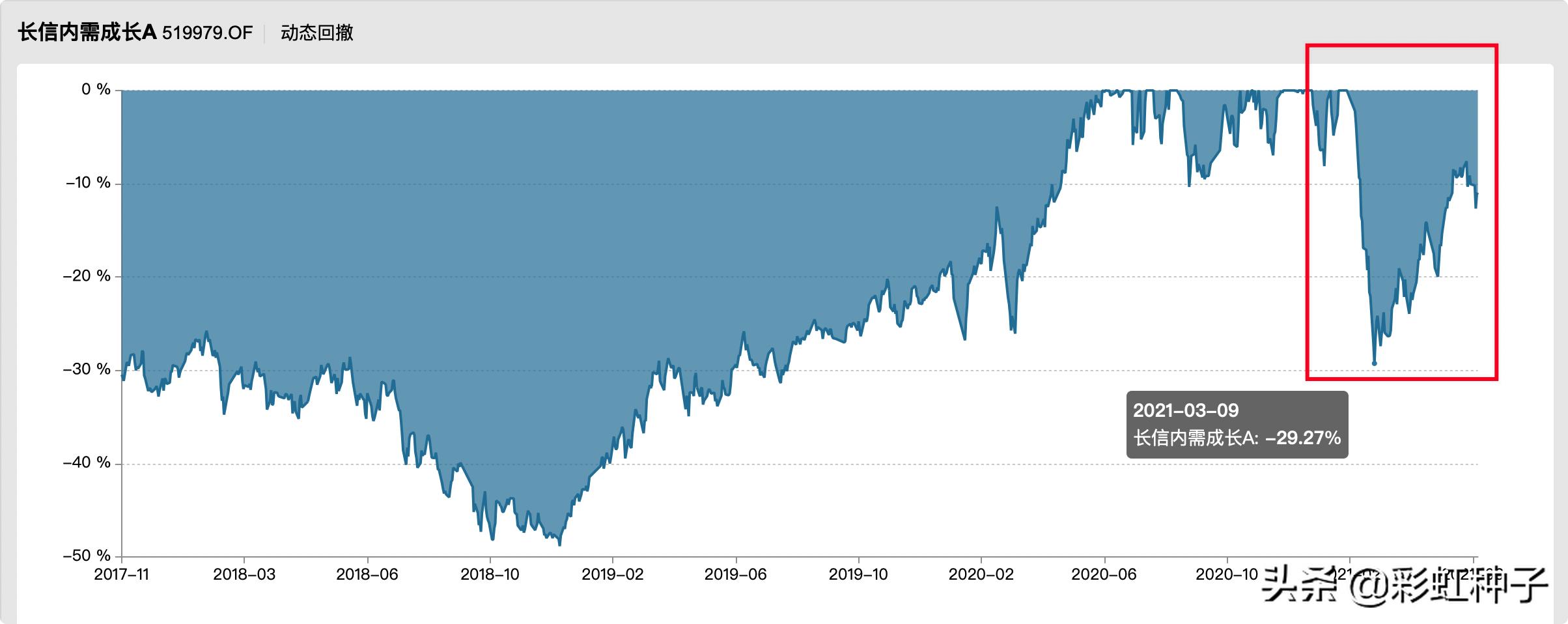
Task: Open the 动态回撤 tab label
Action: (317, 33)
